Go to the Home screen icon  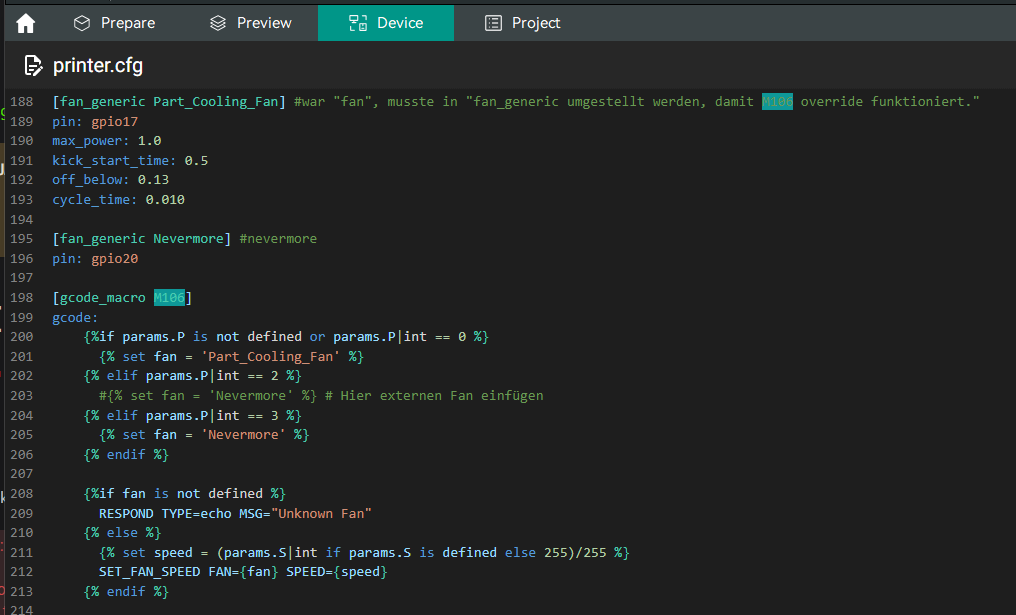pyautogui.click(x=25, y=23)
